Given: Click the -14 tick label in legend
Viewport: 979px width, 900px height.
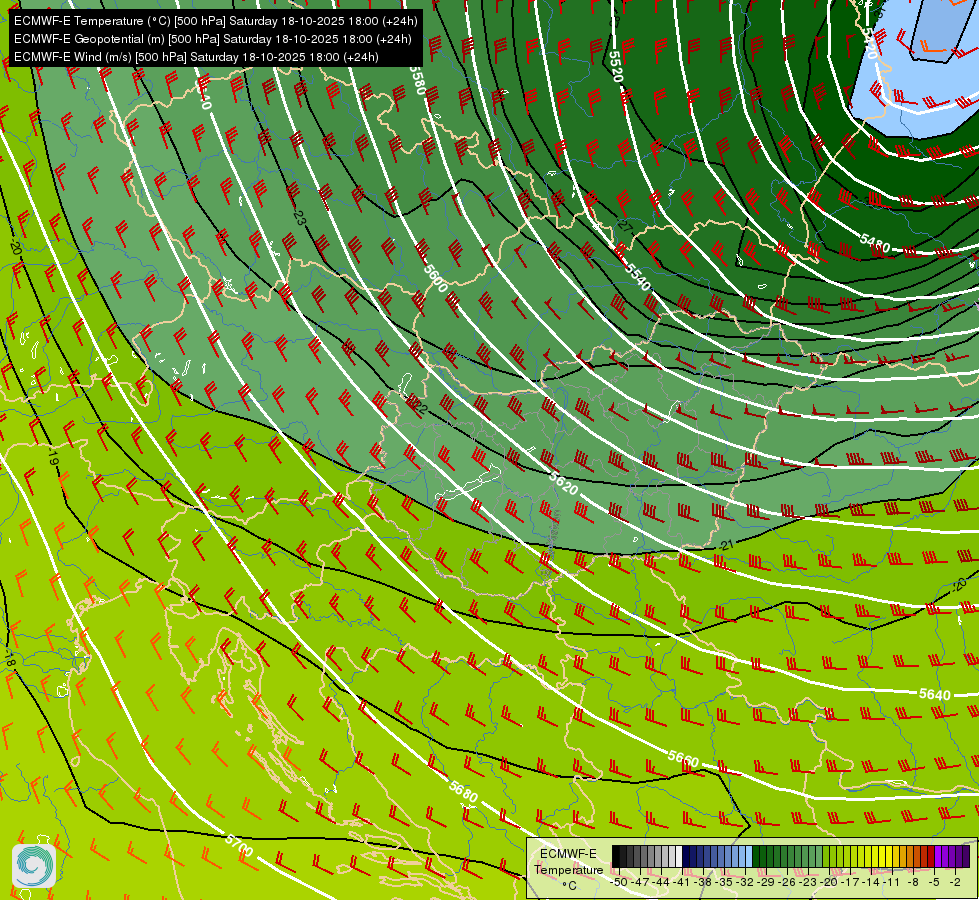Looking at the screenshot, I should tap(872, 882).
